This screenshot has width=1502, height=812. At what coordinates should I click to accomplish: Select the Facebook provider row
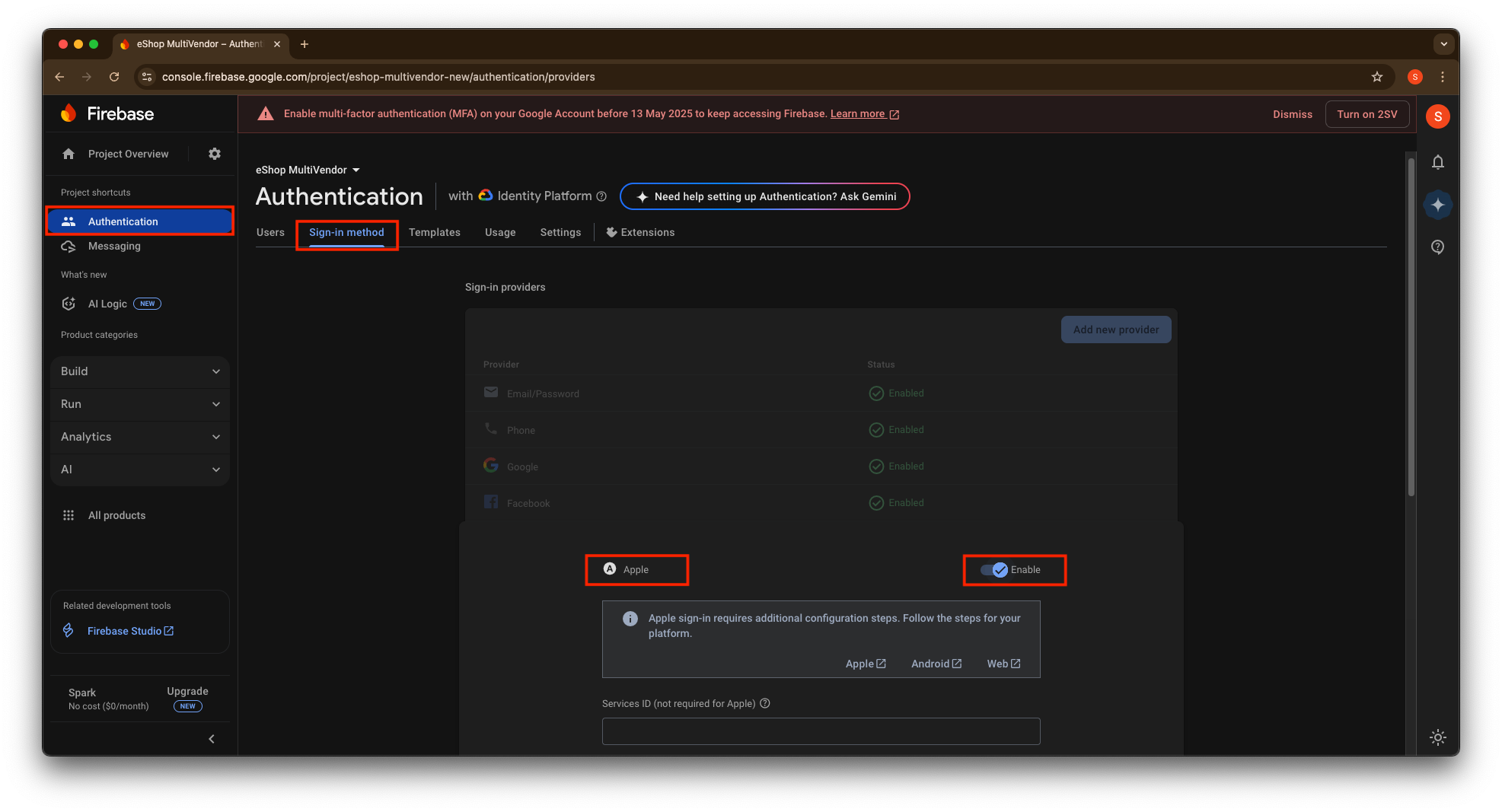(821, 503)
